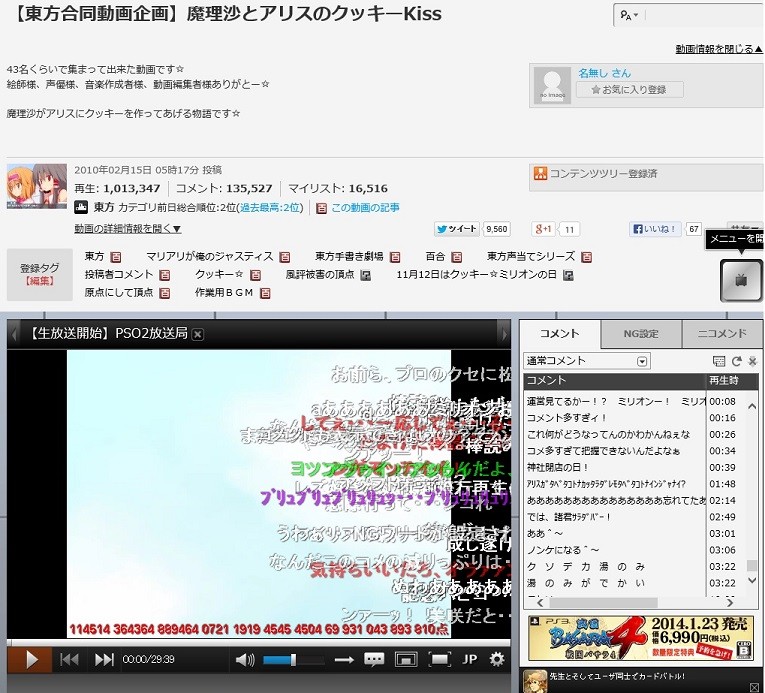
Task: Open dictionary icon next to 東方声当てシリーズ
Action: click(x=586, y=257)
